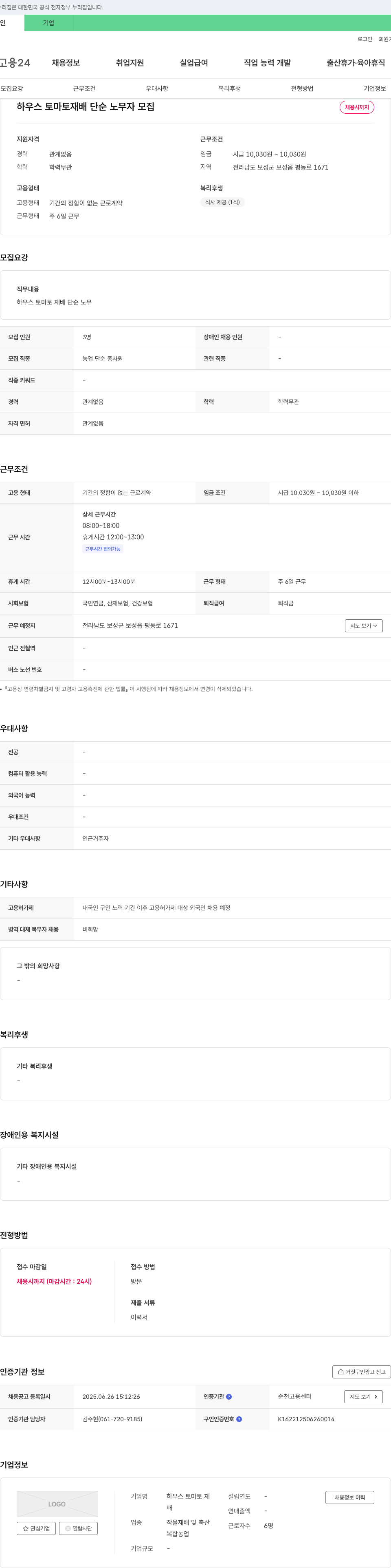This screenshot has height=1568, width=391.
Task: Select the 비희망 value in 병역 대체 row
Action: [90, 930]
